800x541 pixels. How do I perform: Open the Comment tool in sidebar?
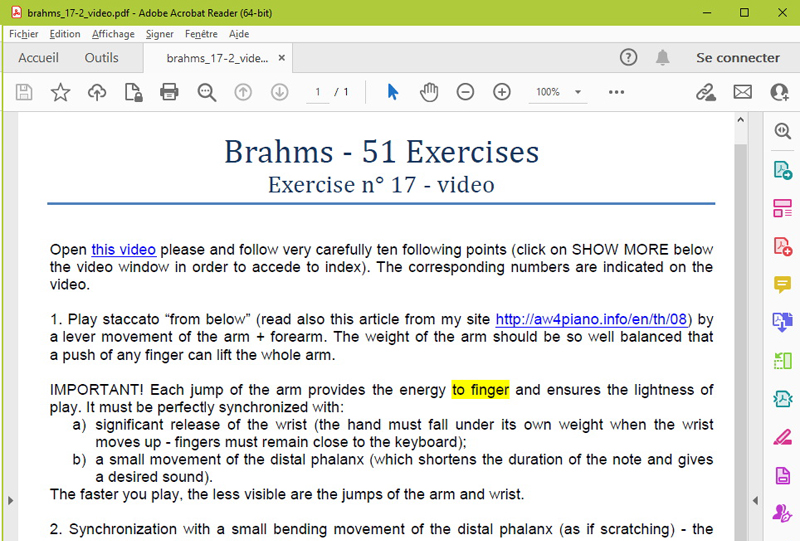[x=782, y=284]
